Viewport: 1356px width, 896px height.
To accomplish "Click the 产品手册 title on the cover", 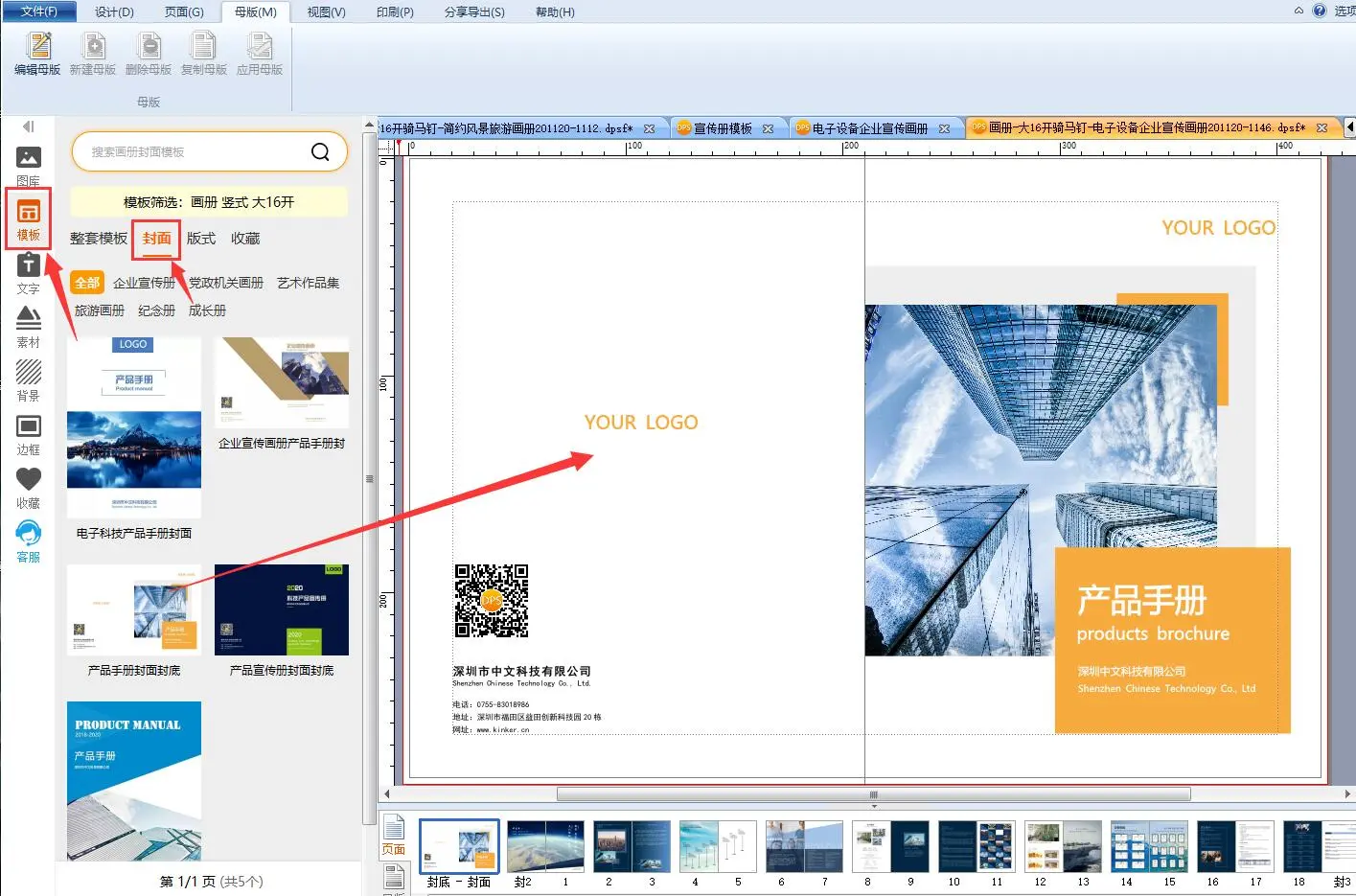I will pyautogui.click(x=1141, y=601).
